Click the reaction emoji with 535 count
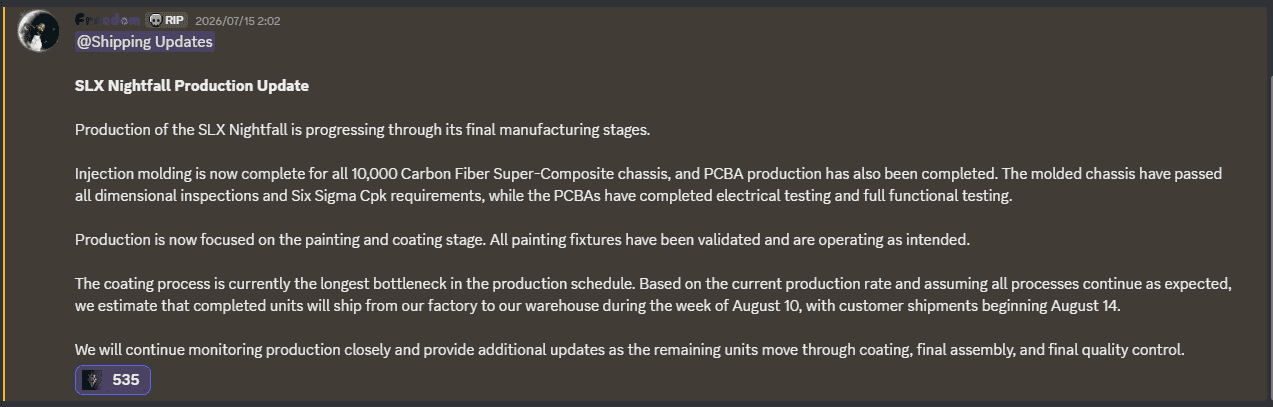The image size is (1273, 407). 93,380
